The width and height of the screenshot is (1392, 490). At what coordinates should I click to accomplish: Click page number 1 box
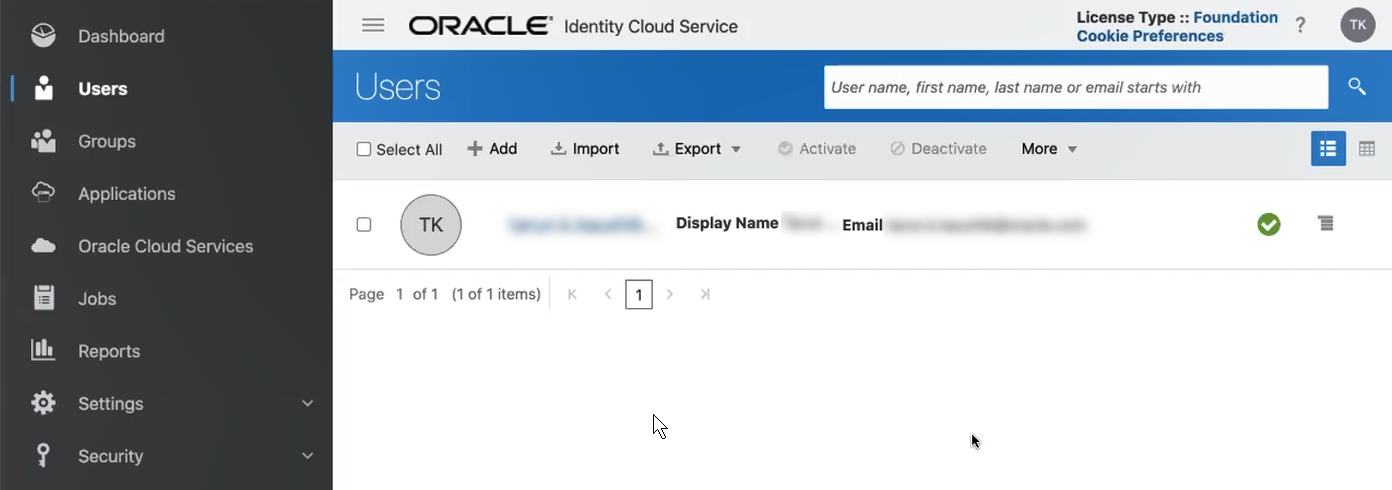[x=639, y=294]
